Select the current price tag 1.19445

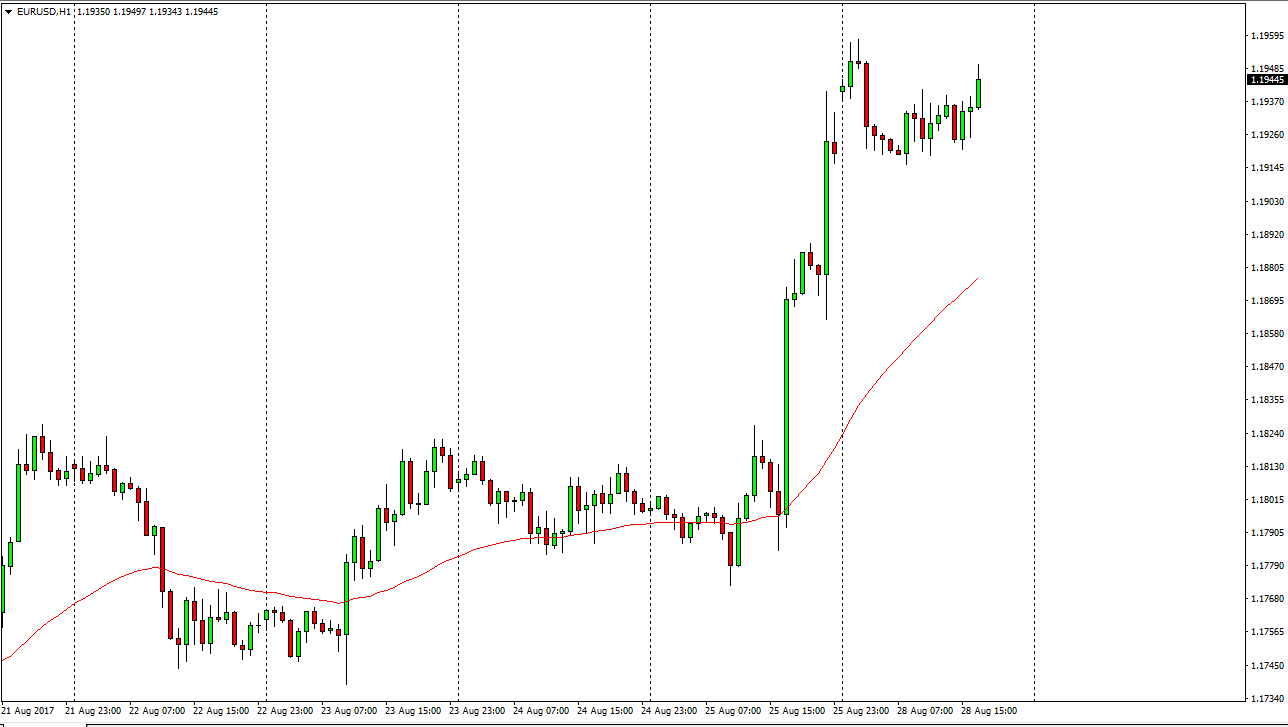pos(1266,79)
